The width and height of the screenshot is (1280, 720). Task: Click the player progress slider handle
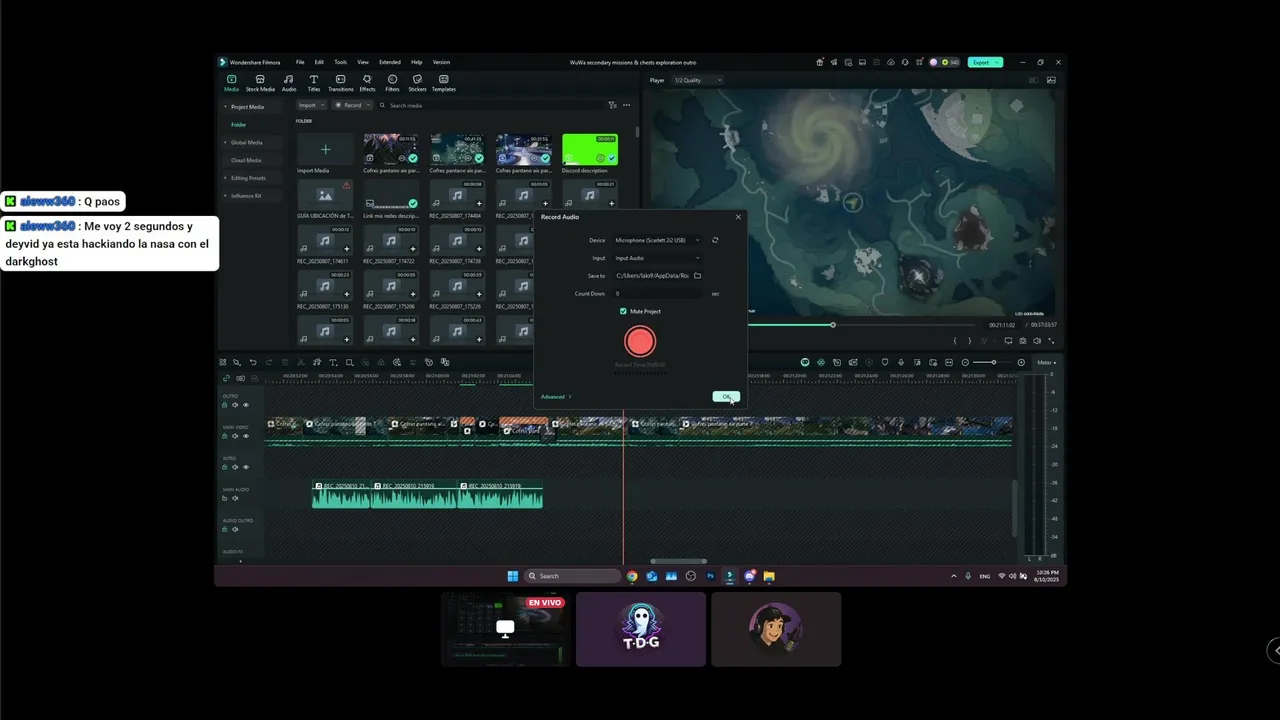(x=832, y=325)
